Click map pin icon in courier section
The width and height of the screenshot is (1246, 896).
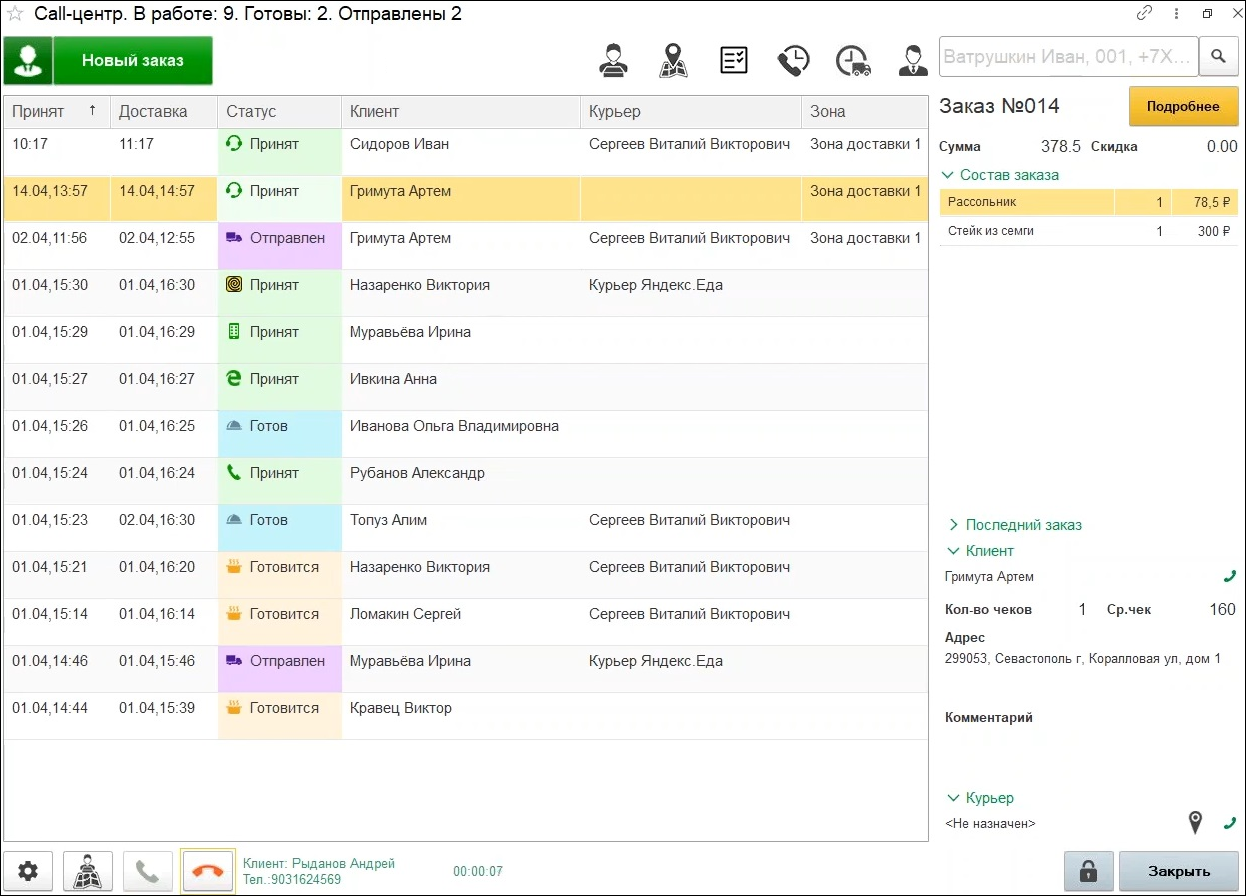pyautogui.click(x=1195, y=823)
